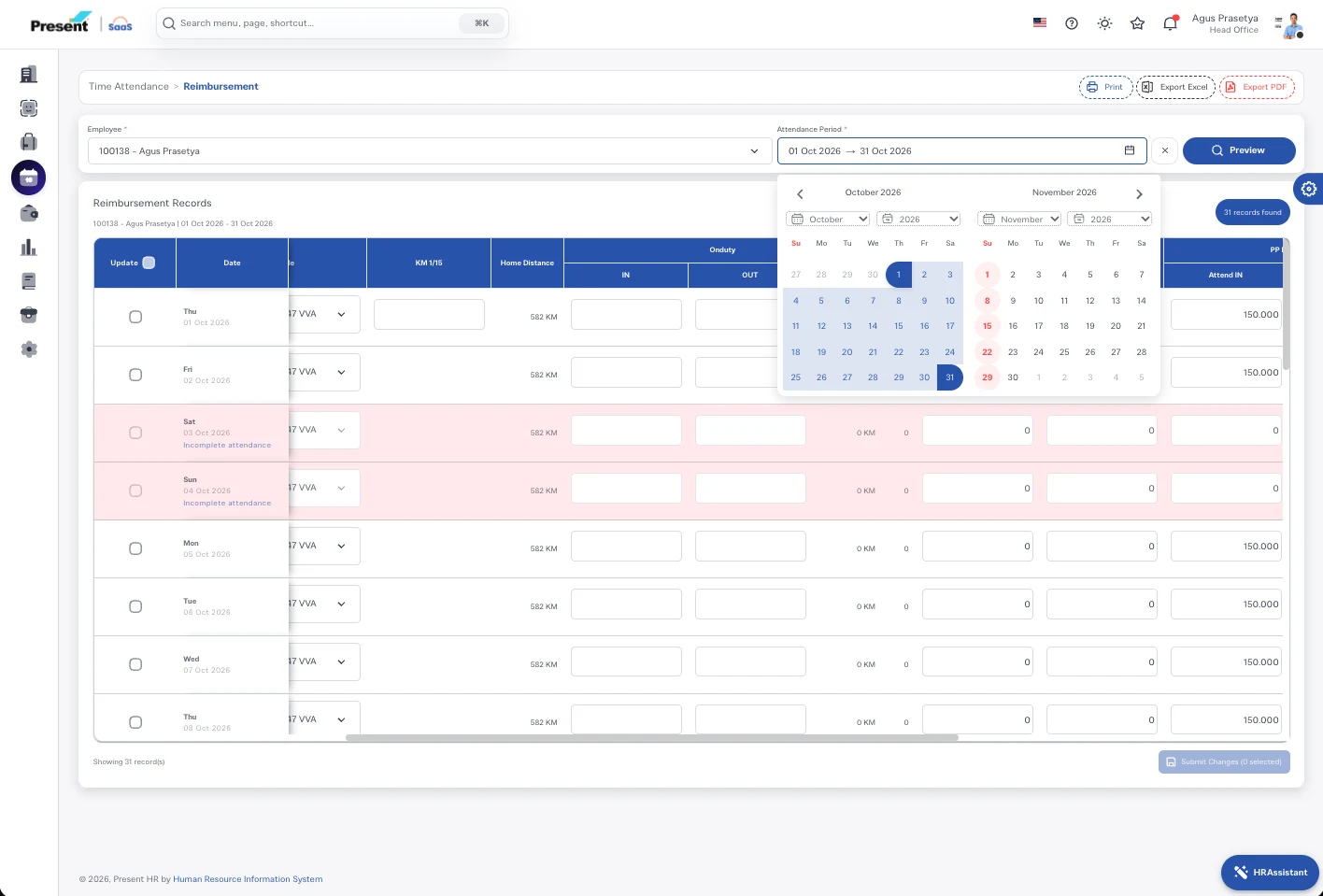
Task: Tick the checkbox for Mon 05 Oct 2026
Action: [x=135, y=548]
